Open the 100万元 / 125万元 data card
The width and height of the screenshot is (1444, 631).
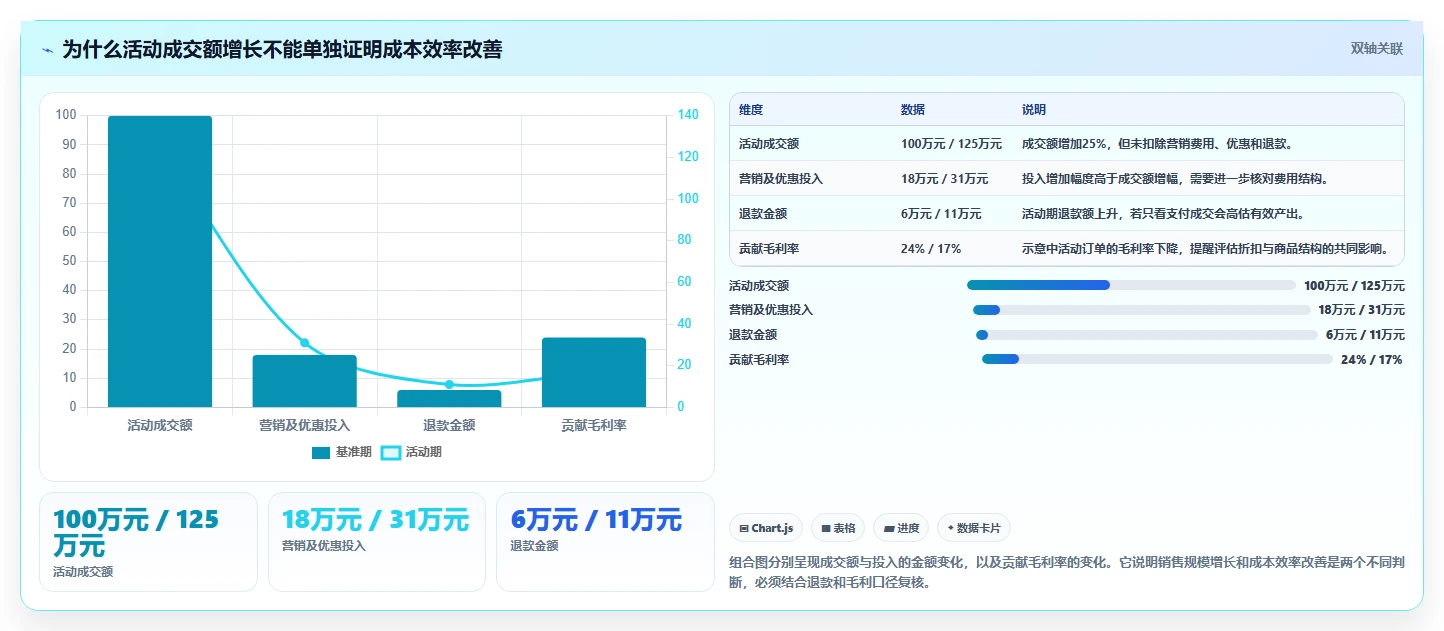pyautogui.click(x=148, y=542)
